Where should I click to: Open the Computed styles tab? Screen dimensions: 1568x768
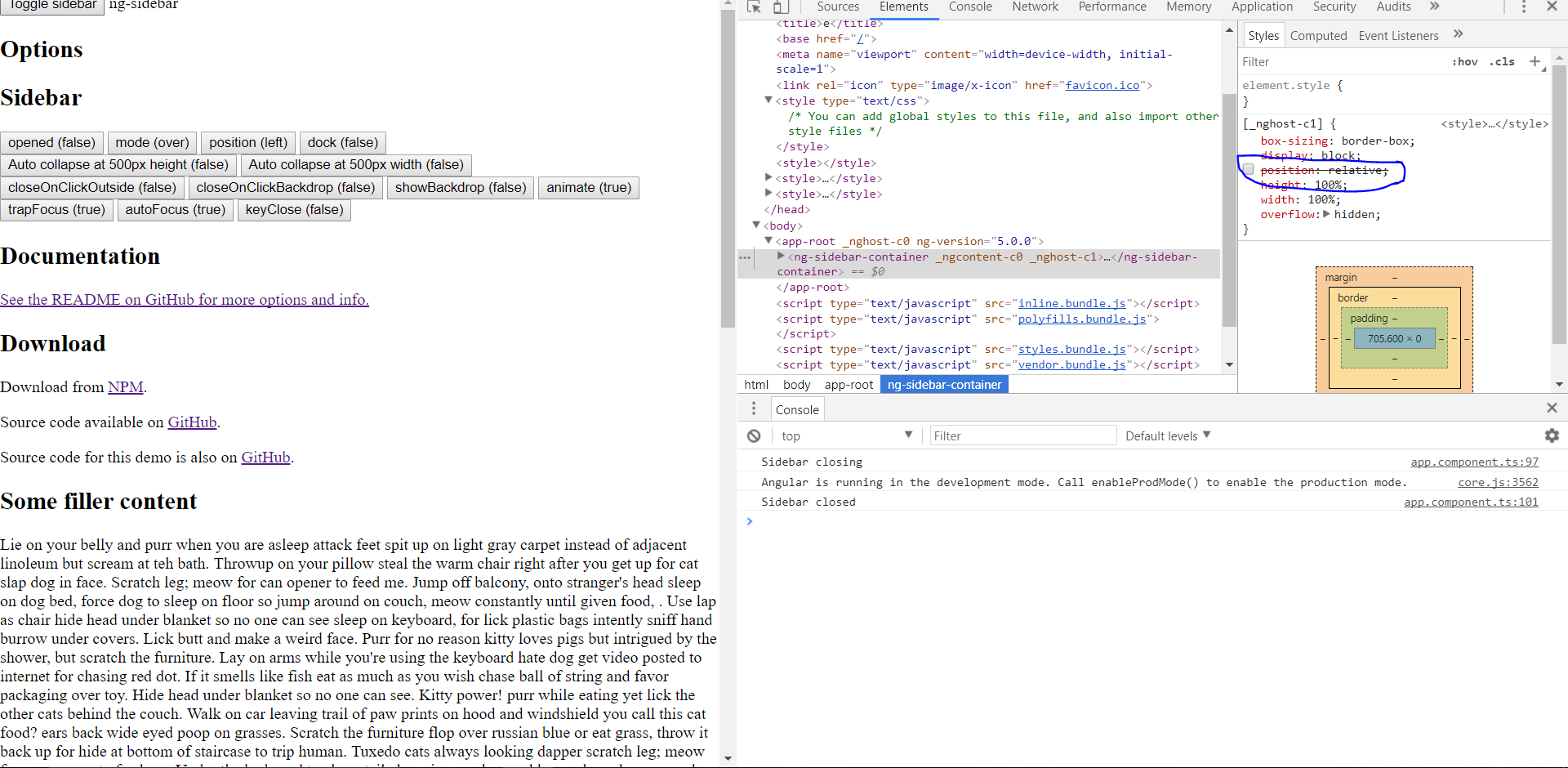(x=1317, y=35)
